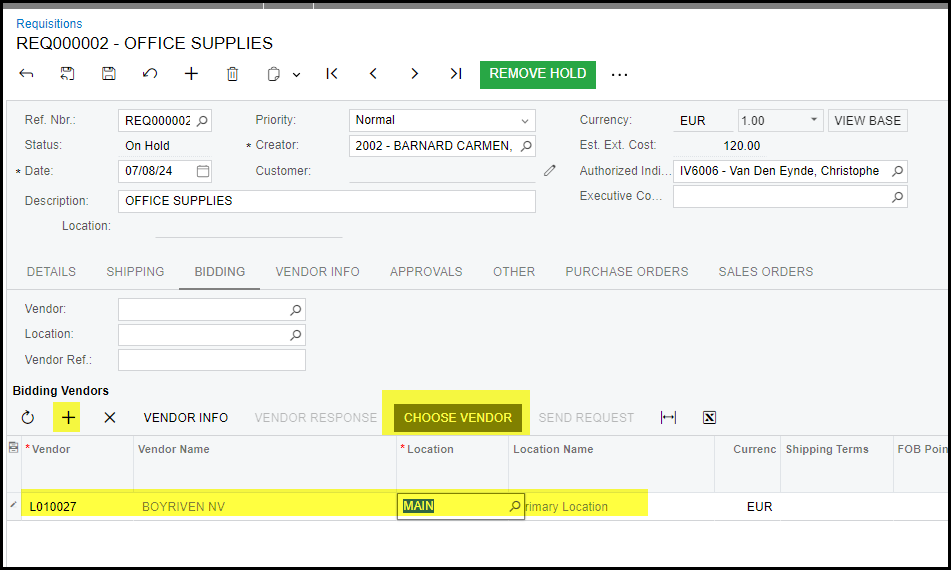Open the Requisitions breadcrumb link
The image size is (951, 570).
[x=49, y=24]
